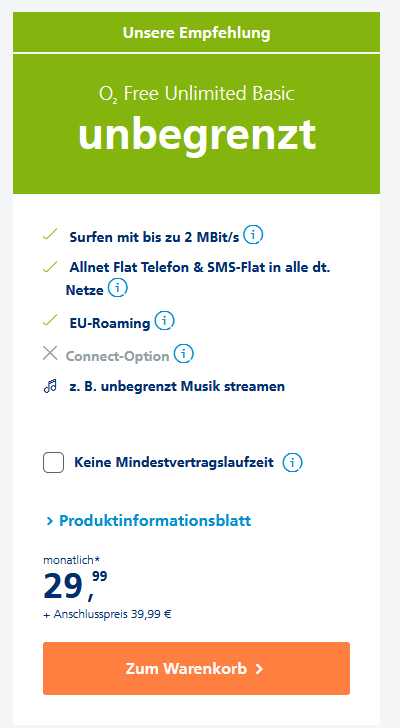Open info icon beside Surfen 2 MBit/s
Image resolution: width=400 pixels, height=728 pixels.
pos(253,235)
